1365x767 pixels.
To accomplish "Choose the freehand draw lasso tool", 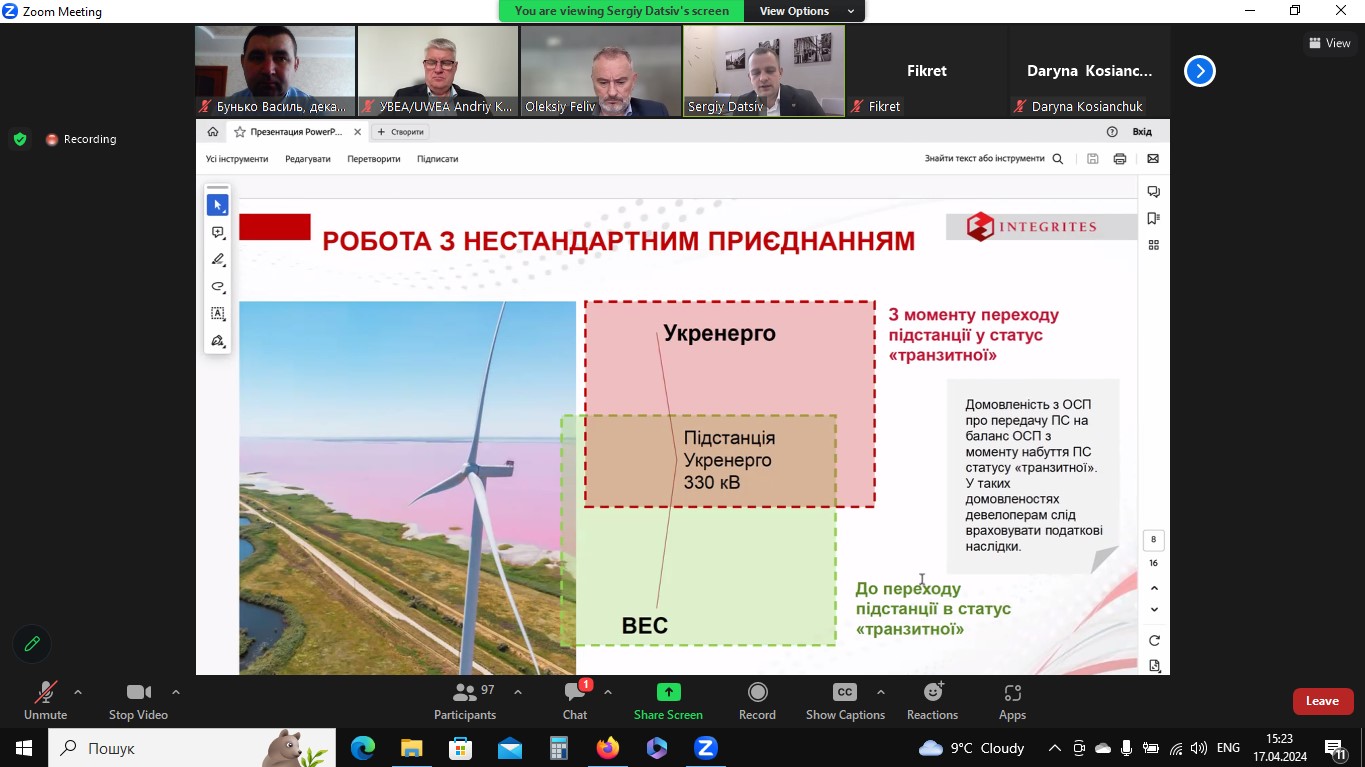I will click(217, 287).
